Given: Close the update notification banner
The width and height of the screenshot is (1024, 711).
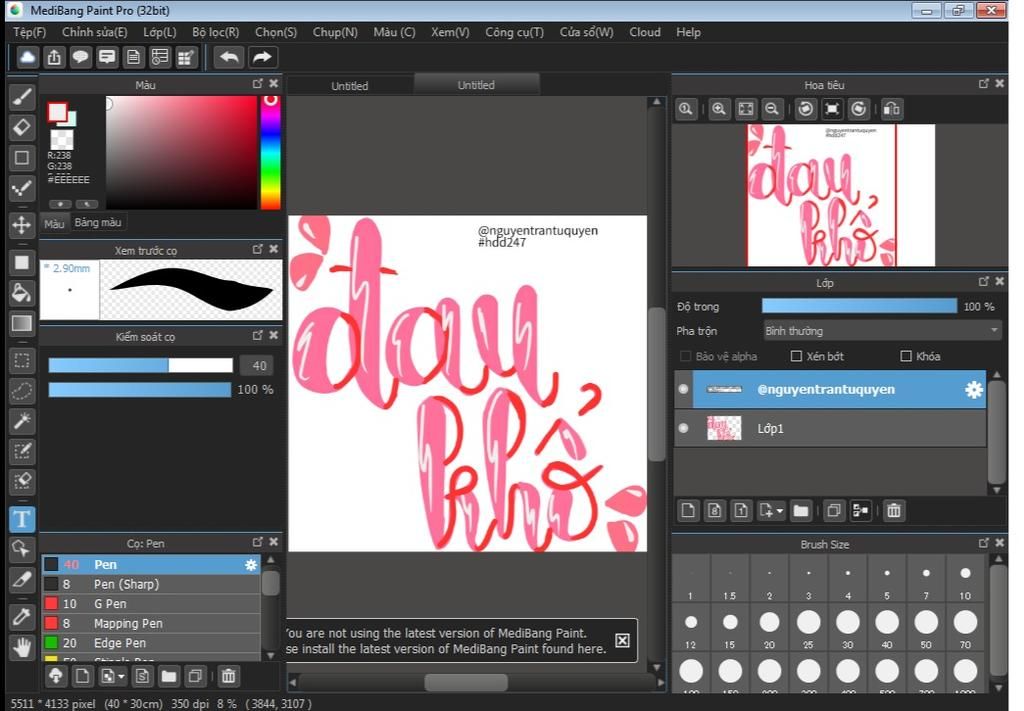Looking at the screenshot, I should [622, 640].
